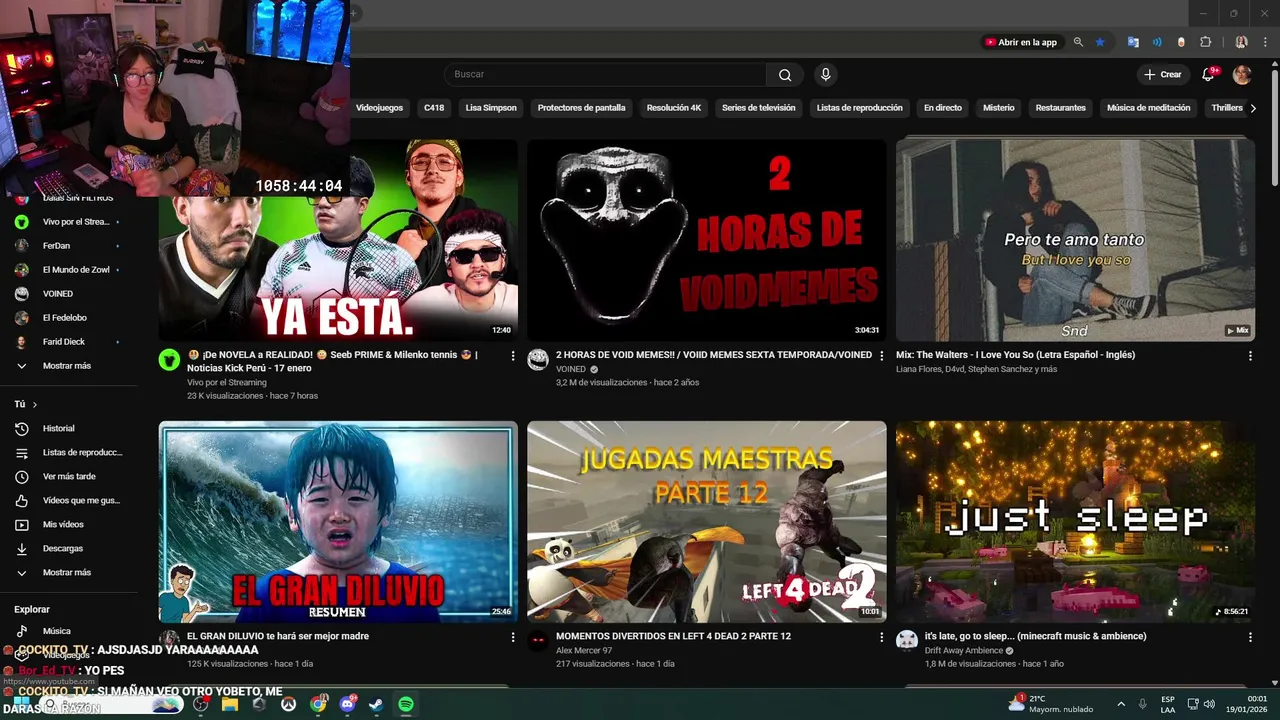Open options menu for El Gran Diluvio video
This screenshot has width=1280, height=720.
(x=513, y=637)
